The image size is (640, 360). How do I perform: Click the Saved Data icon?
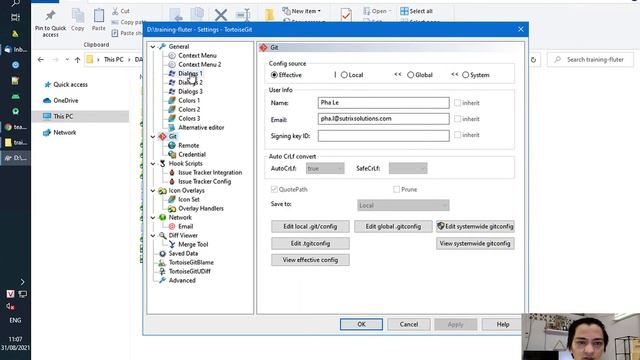162,253
